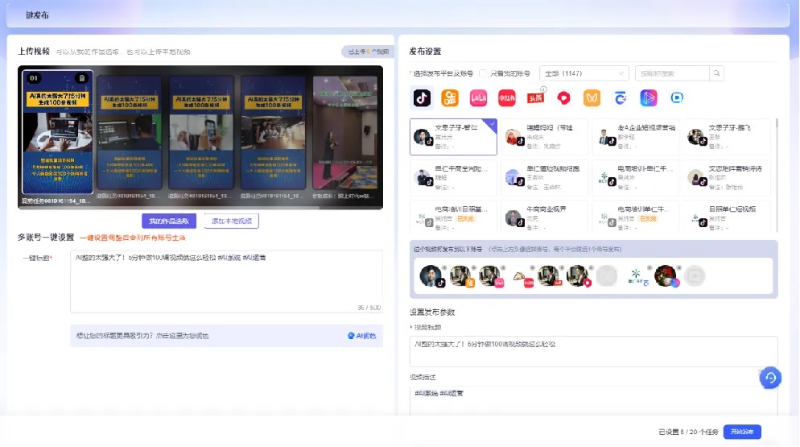The height and width of the screenshot is (447, 800).
Task: Click the blue start publishing button
Action: [742, 432]
